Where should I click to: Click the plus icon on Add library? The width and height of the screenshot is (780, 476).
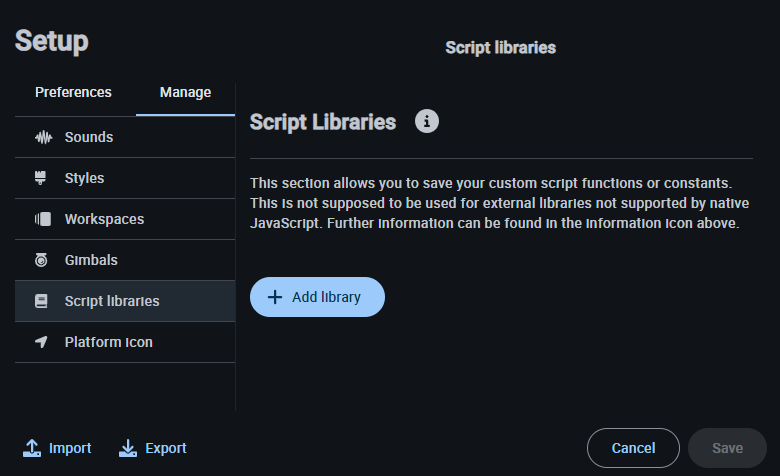[275, 297]
